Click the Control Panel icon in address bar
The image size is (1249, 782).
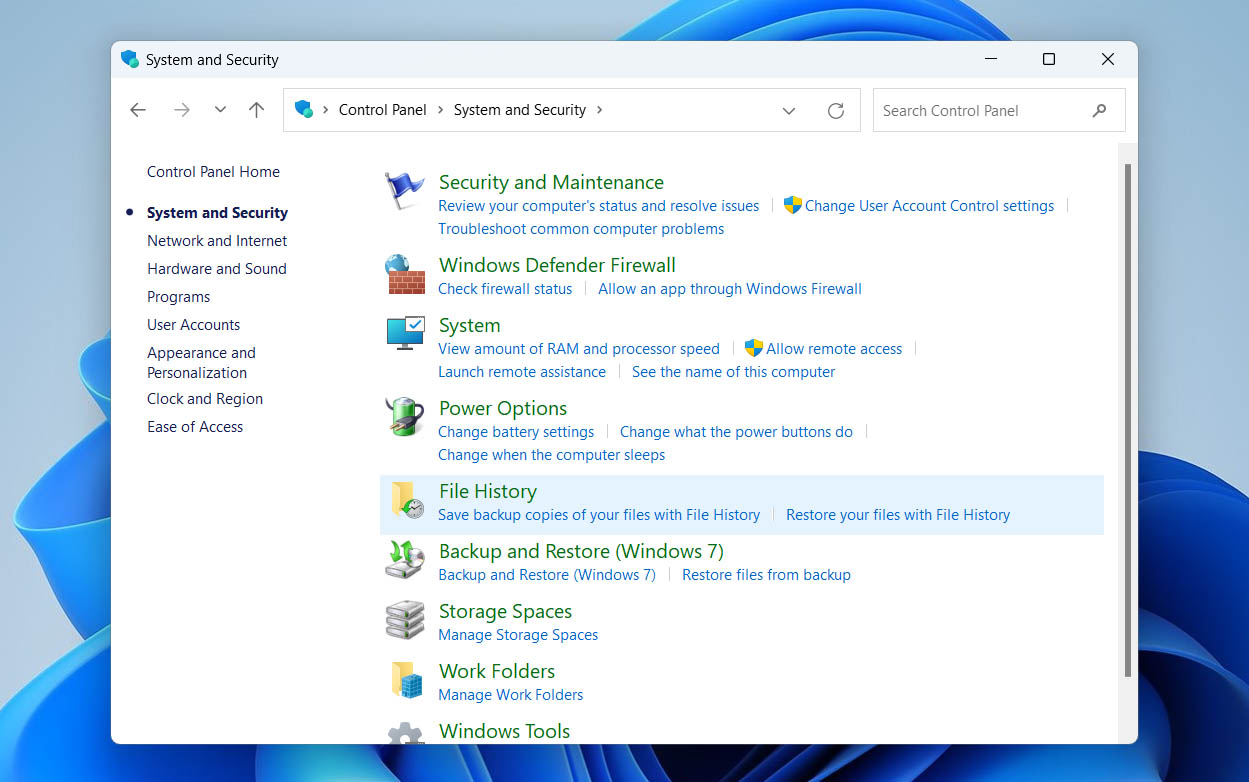click(304, 109)
